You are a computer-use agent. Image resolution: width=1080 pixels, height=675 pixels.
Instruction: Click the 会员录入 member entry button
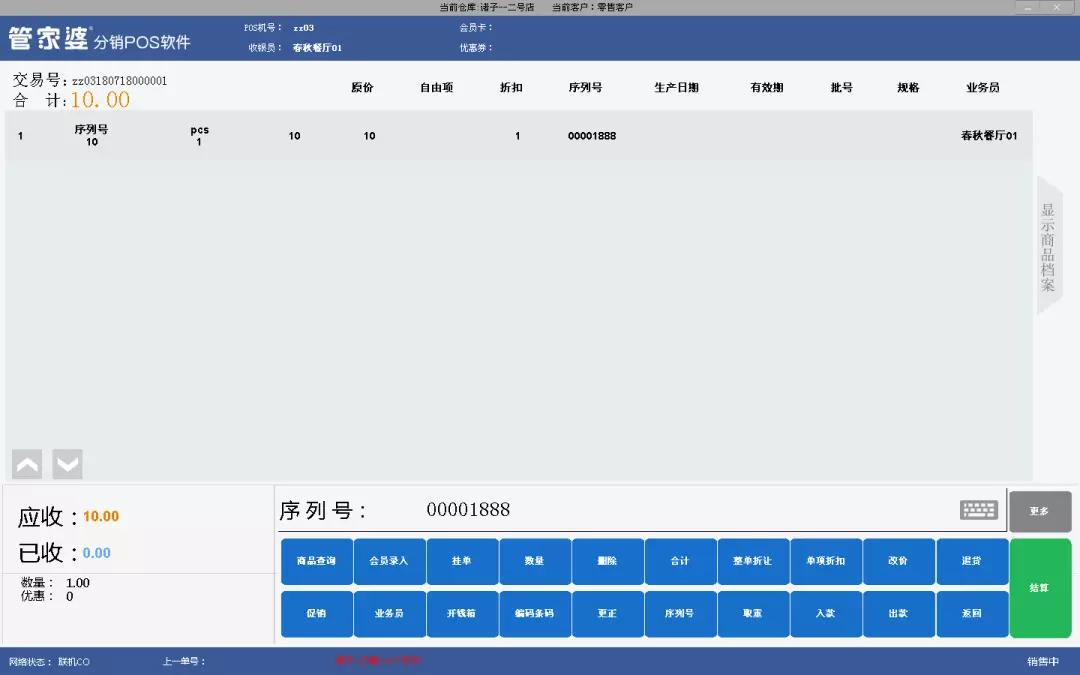point(389,561)
